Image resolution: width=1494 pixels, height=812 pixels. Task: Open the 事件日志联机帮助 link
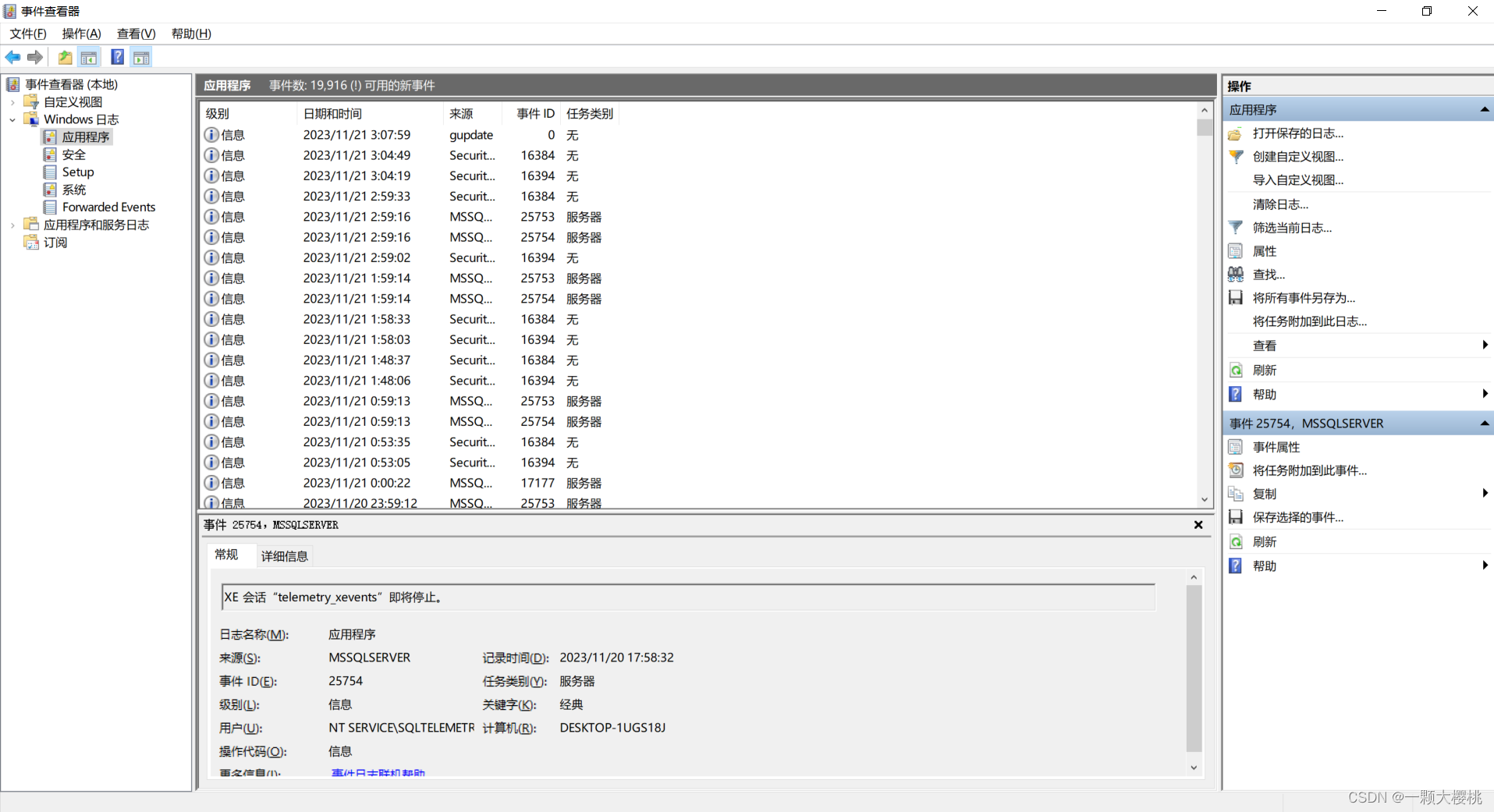pos(378,772)
